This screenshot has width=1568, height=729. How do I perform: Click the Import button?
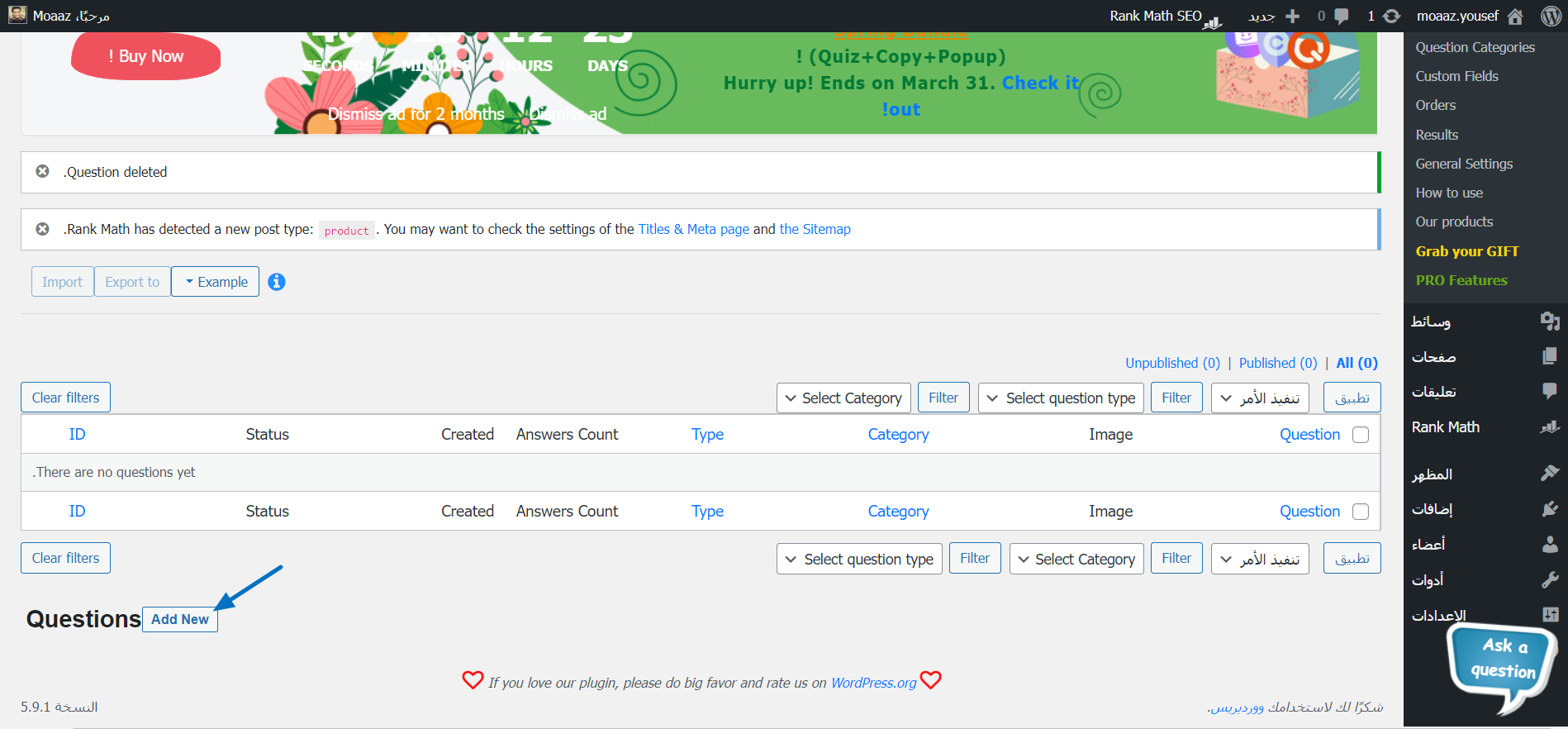pos(63,282)
